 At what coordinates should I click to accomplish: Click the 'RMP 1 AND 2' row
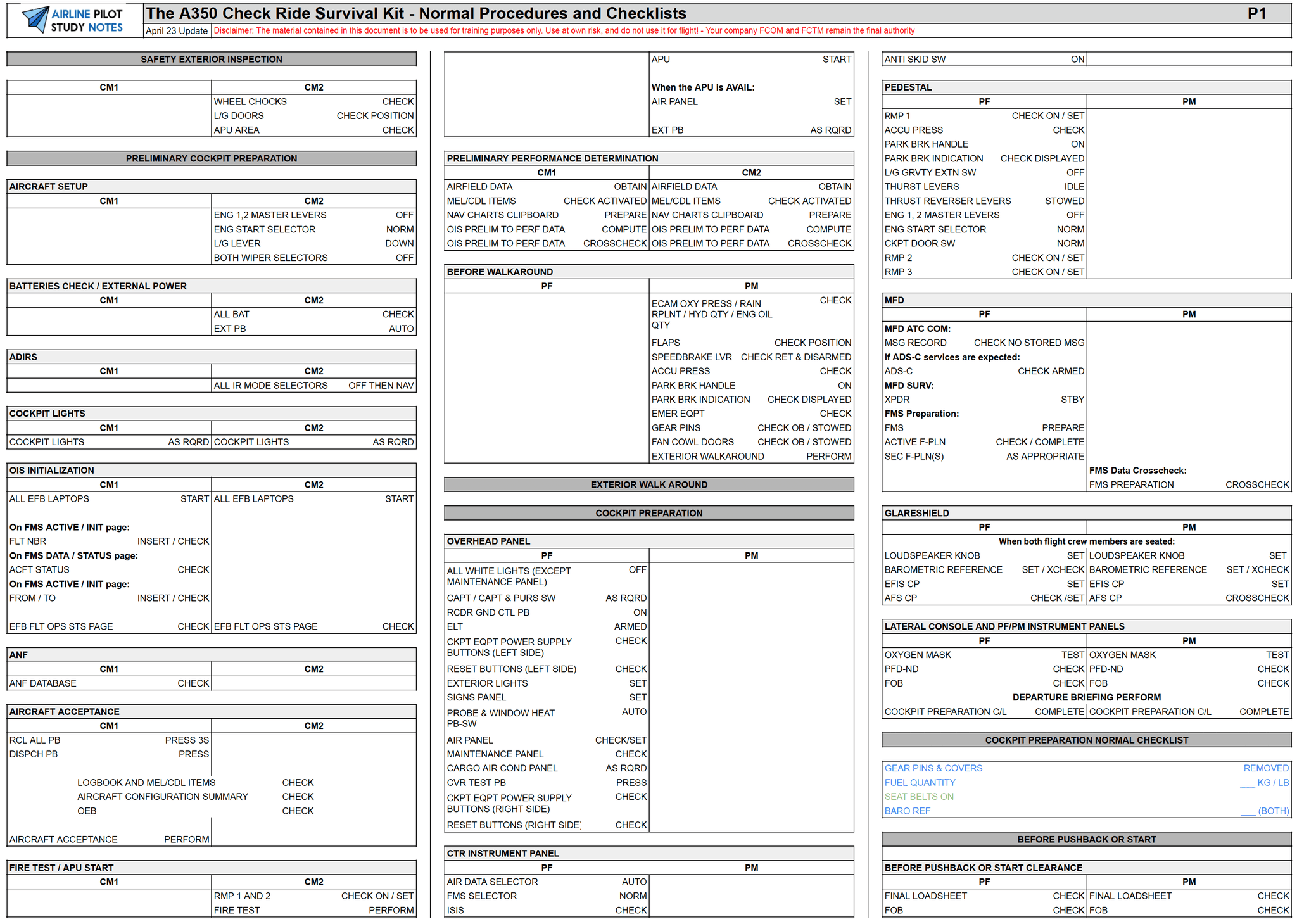point(314,896)
